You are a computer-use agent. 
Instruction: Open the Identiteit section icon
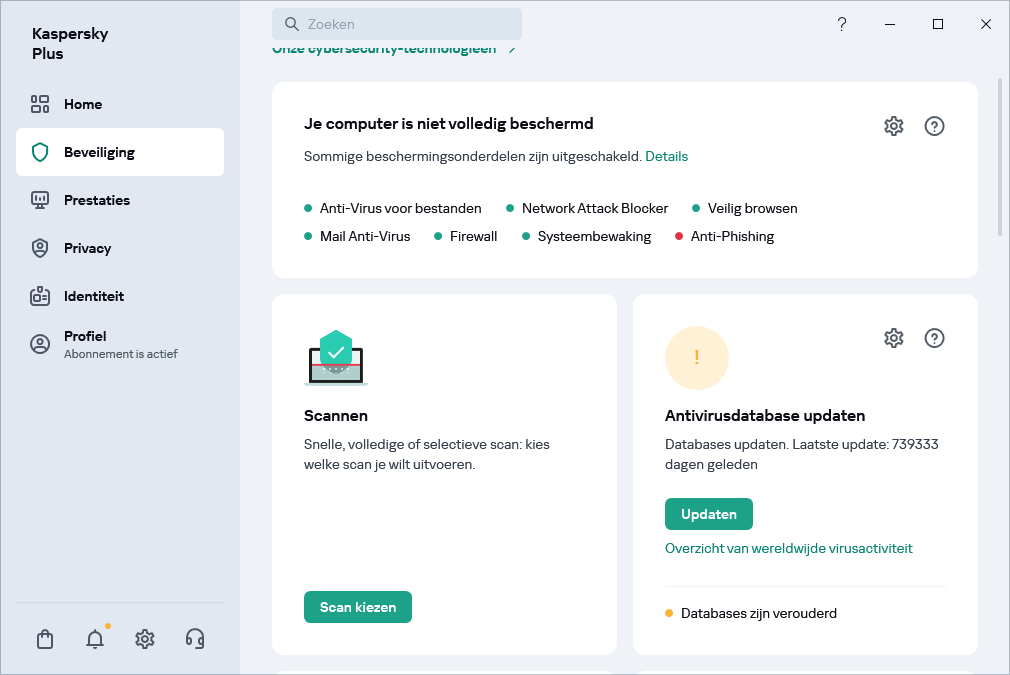point(40,295)
